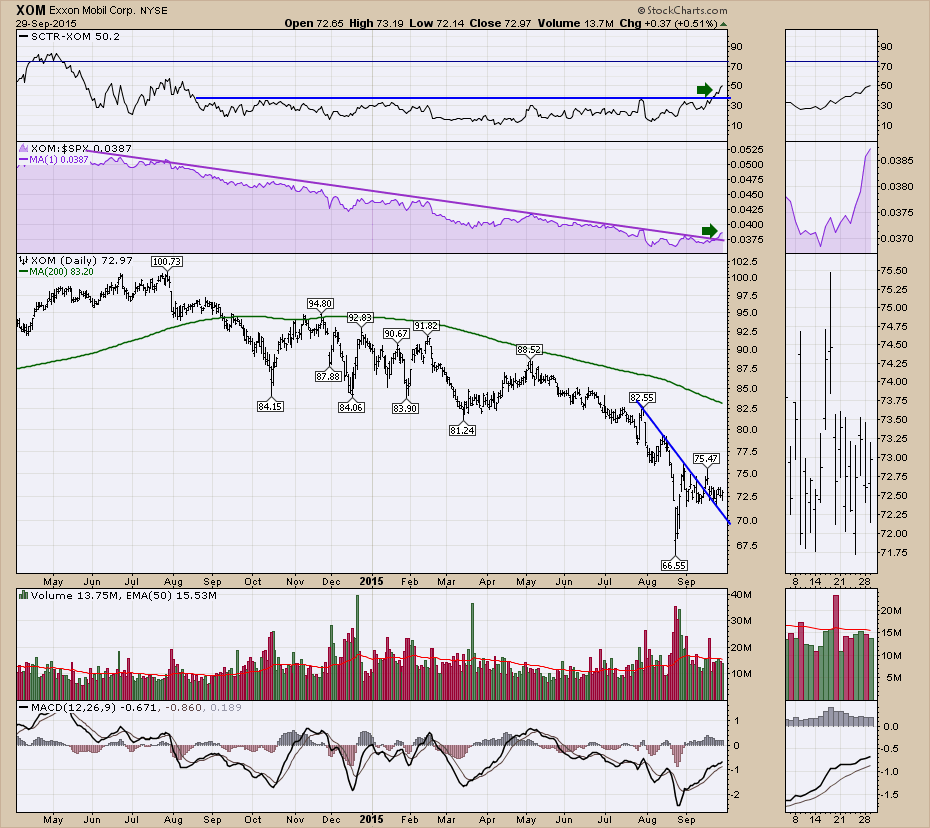Click the 82.55 price label
Viewport: 930px width, 828px height.
[642, 397]
